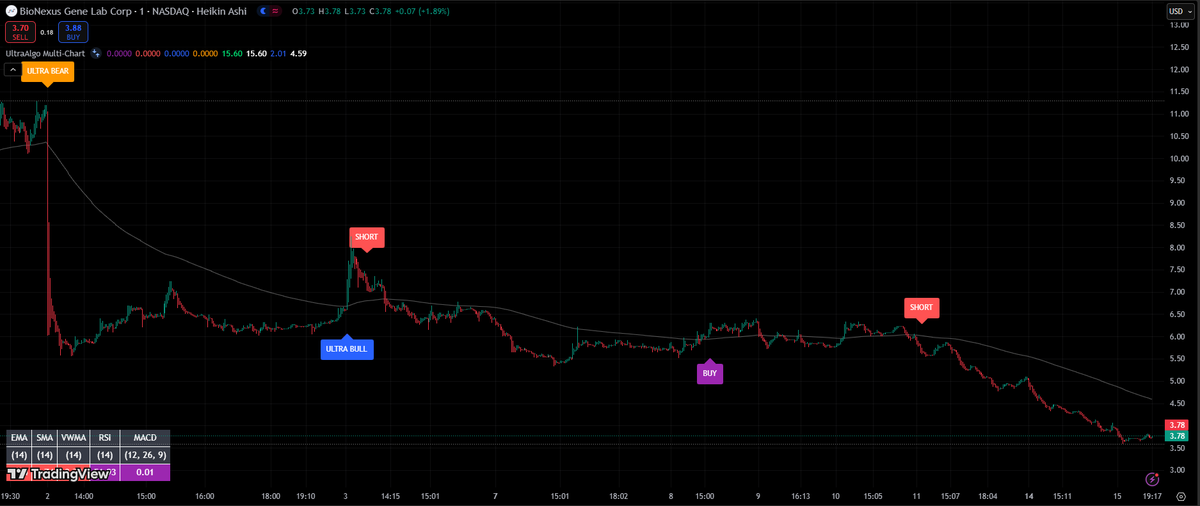Click the 16:13 time axis label
The width and height of the screenshot is (1200, 506).
[800, 495]
